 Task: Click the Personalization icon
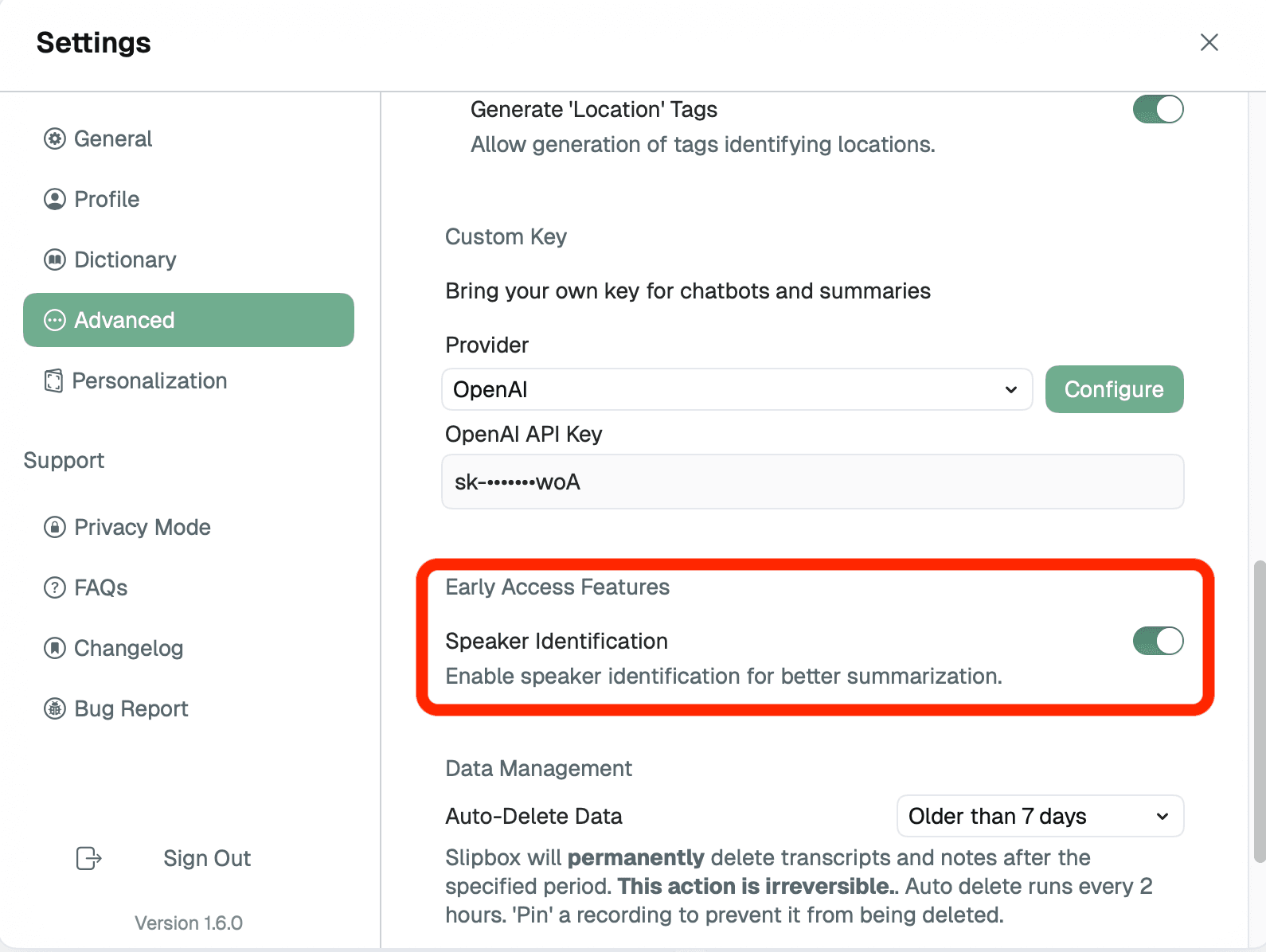(53, 380)
